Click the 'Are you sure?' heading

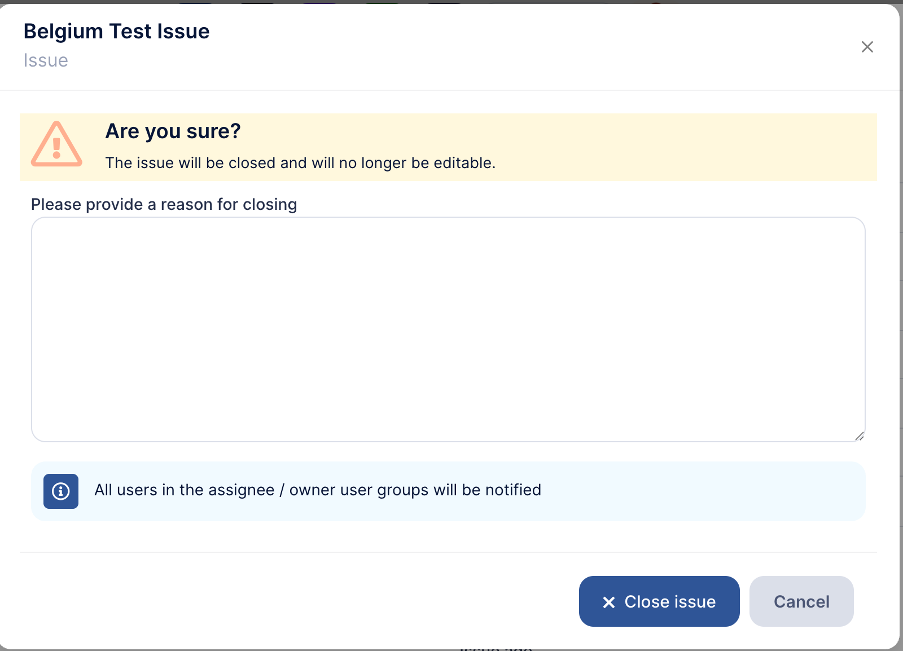tap(173, 131)
